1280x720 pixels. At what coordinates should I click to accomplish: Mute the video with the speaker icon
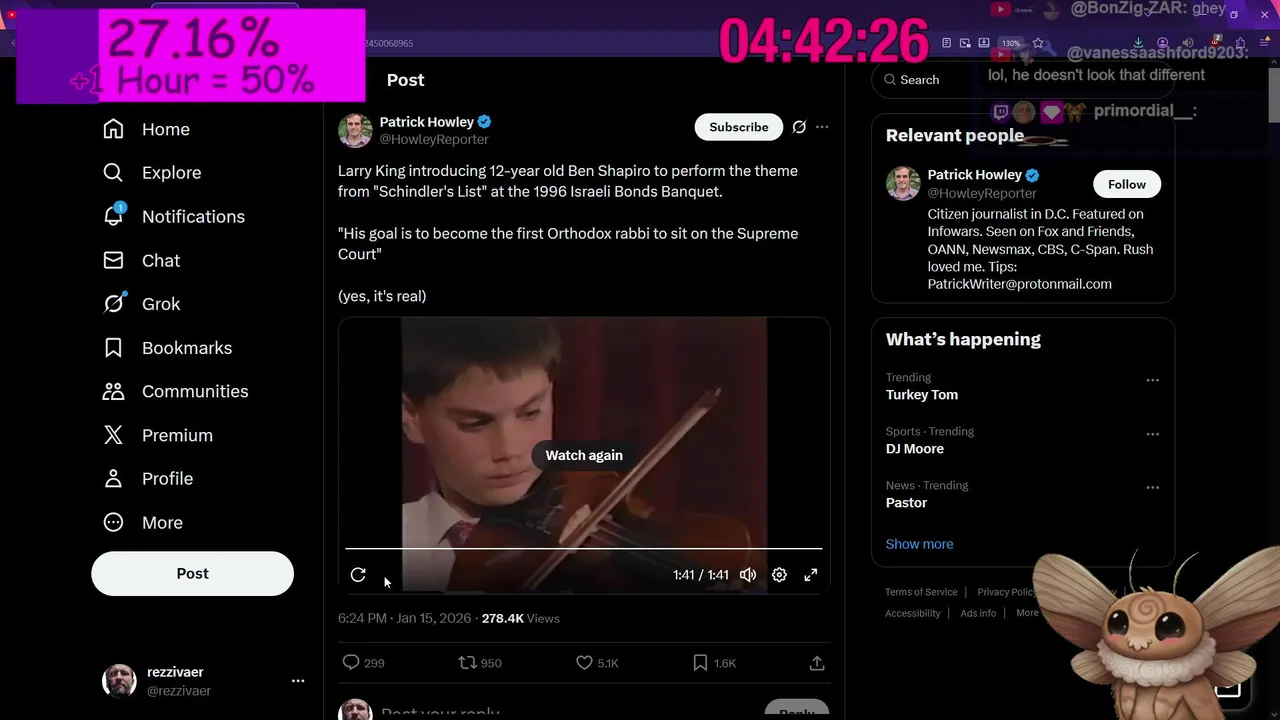click(748, 575)
